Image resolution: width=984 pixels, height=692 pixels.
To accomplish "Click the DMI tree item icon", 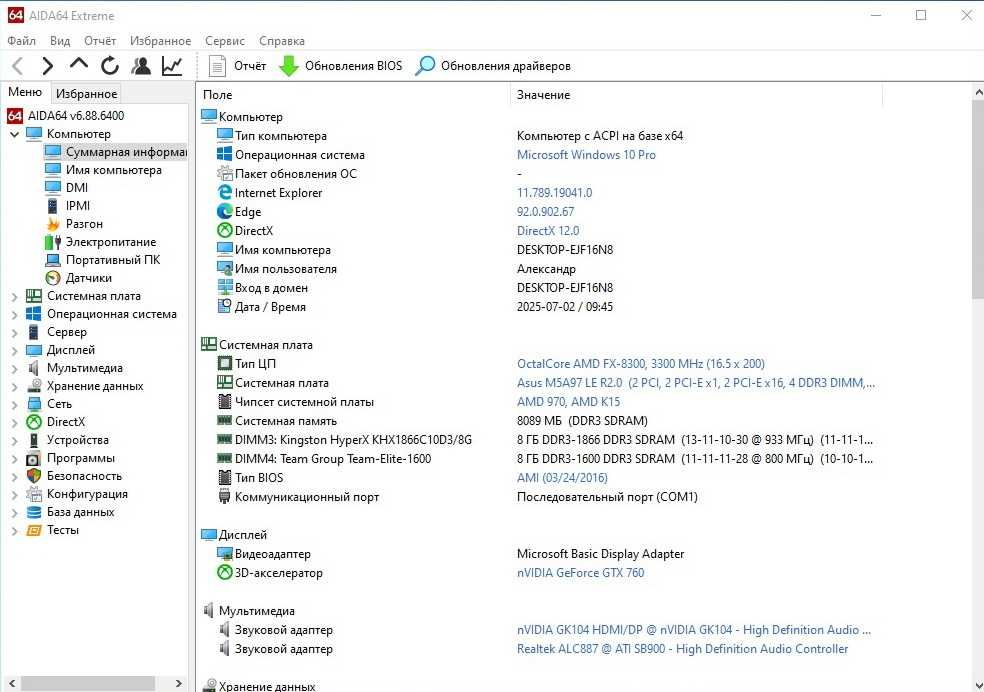I will [53, 188].
